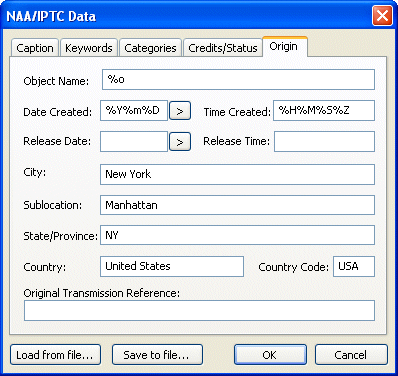Image resolution: width=398 pixels, height=376 pixels.
Task: Cancel the IPTC data dialog
Action: (x=351, y=355)
